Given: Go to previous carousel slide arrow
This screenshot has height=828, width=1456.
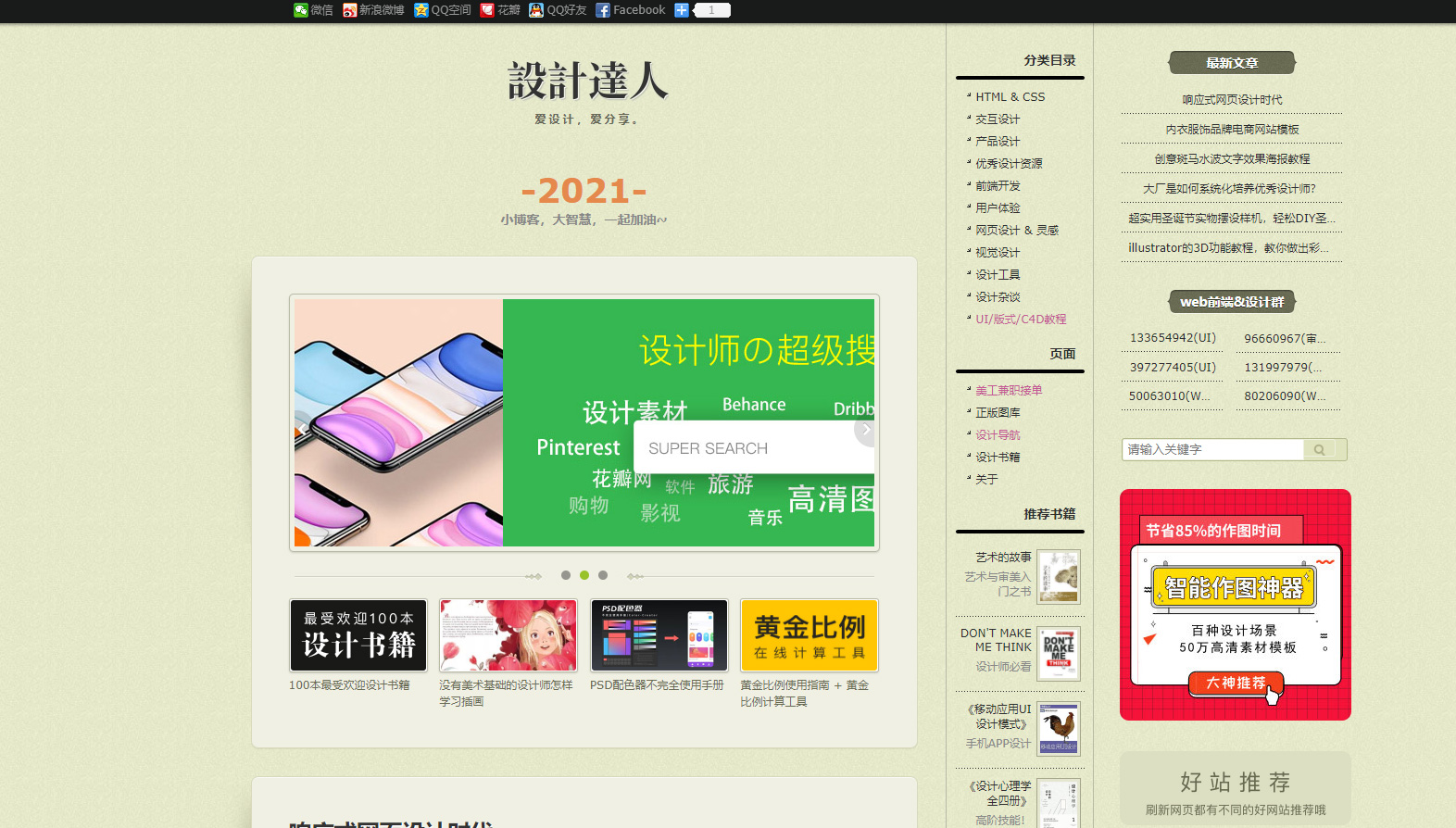Looking at the screenshot, I should click(x=303, y=428).
